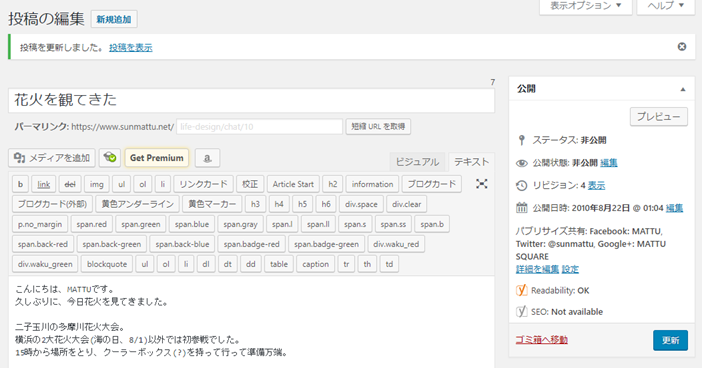The width and height of the screenshot is (702, 368).
Task: Edit 公開状態 visibility link
Action: (x=608, y=163)
